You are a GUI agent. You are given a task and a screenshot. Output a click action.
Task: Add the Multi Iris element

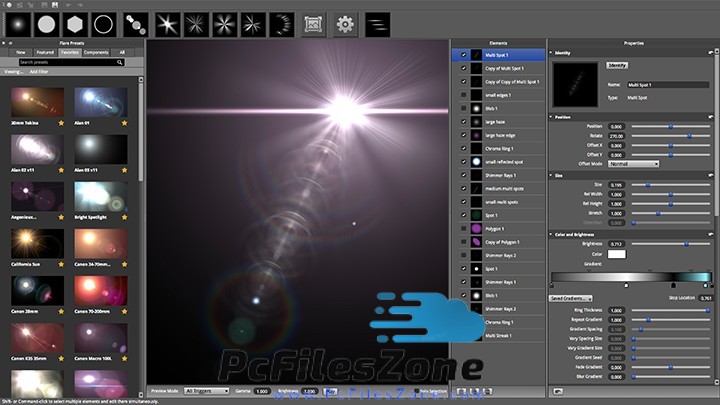[x=137, y=22]
